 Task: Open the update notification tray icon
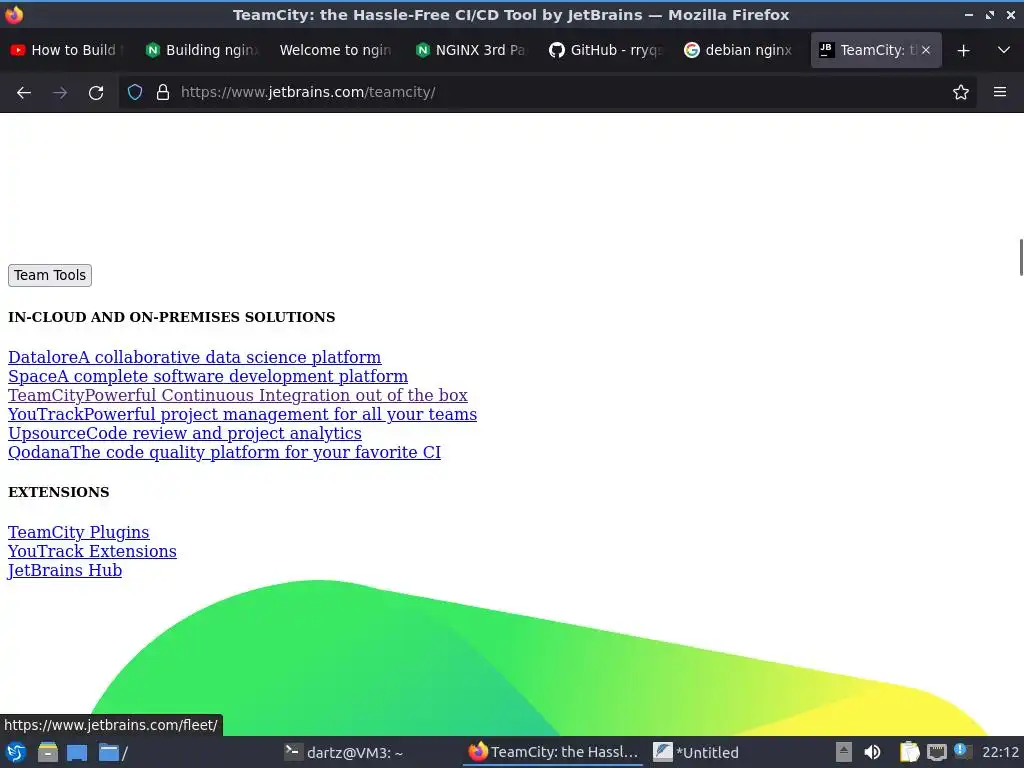pos(962,751)
